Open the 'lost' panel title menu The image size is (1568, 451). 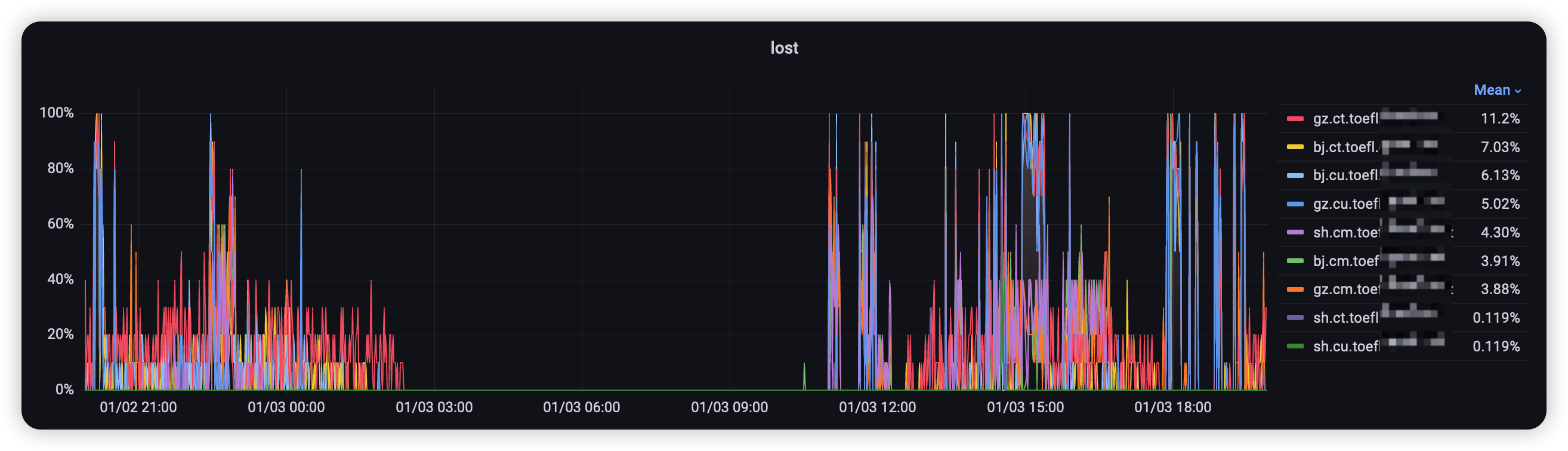tap(783, 48)
